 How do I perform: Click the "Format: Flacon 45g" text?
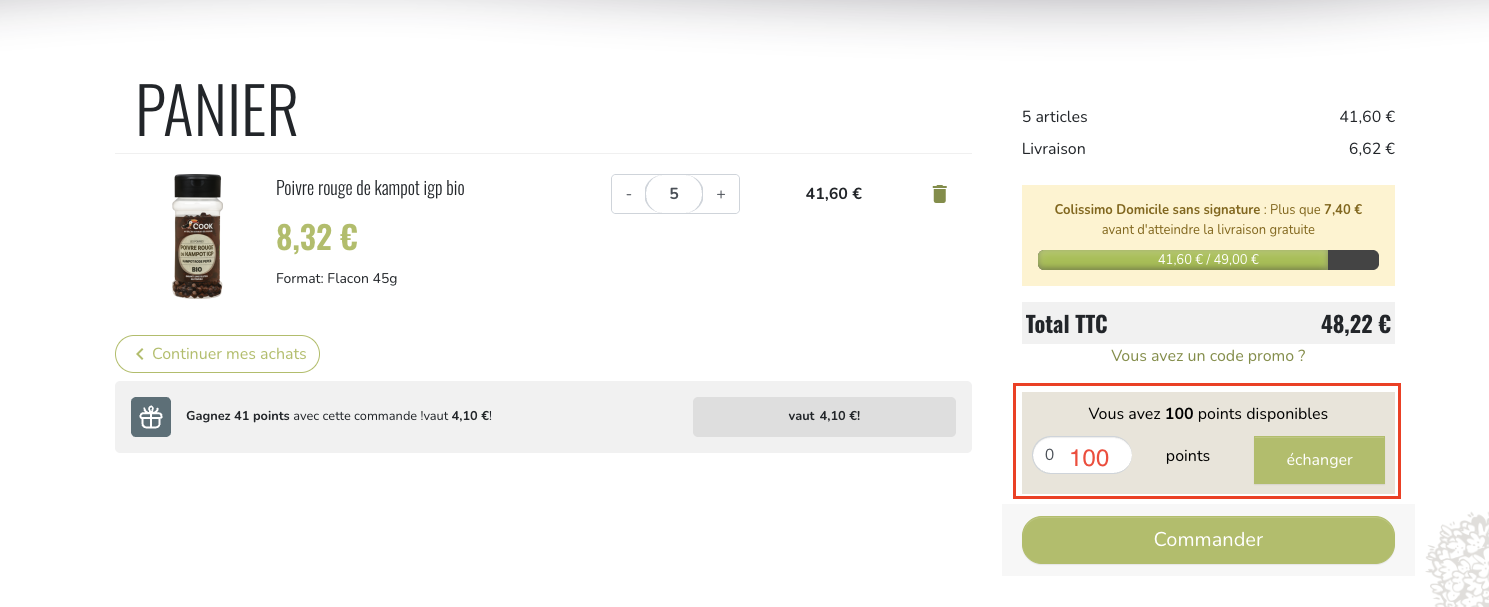pos(336,278)
